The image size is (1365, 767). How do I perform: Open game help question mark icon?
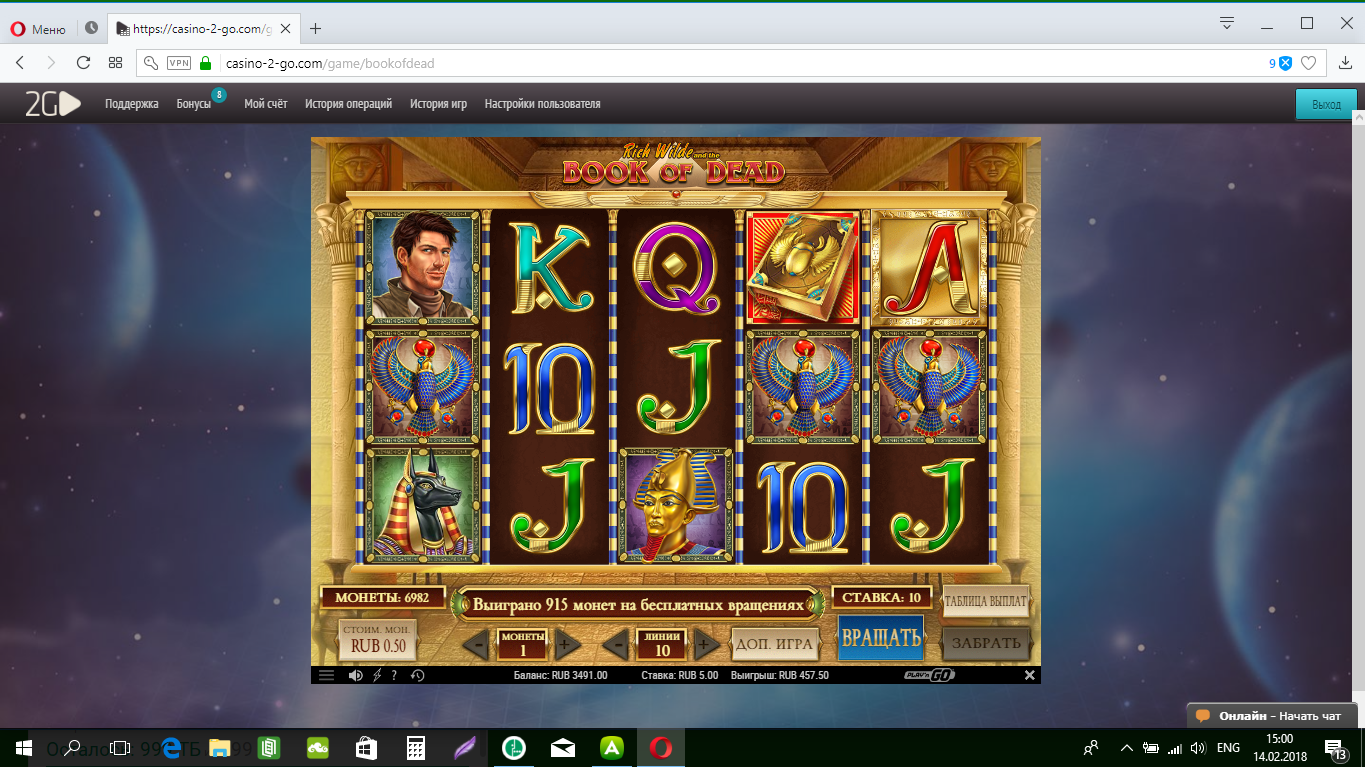[394, 675]
